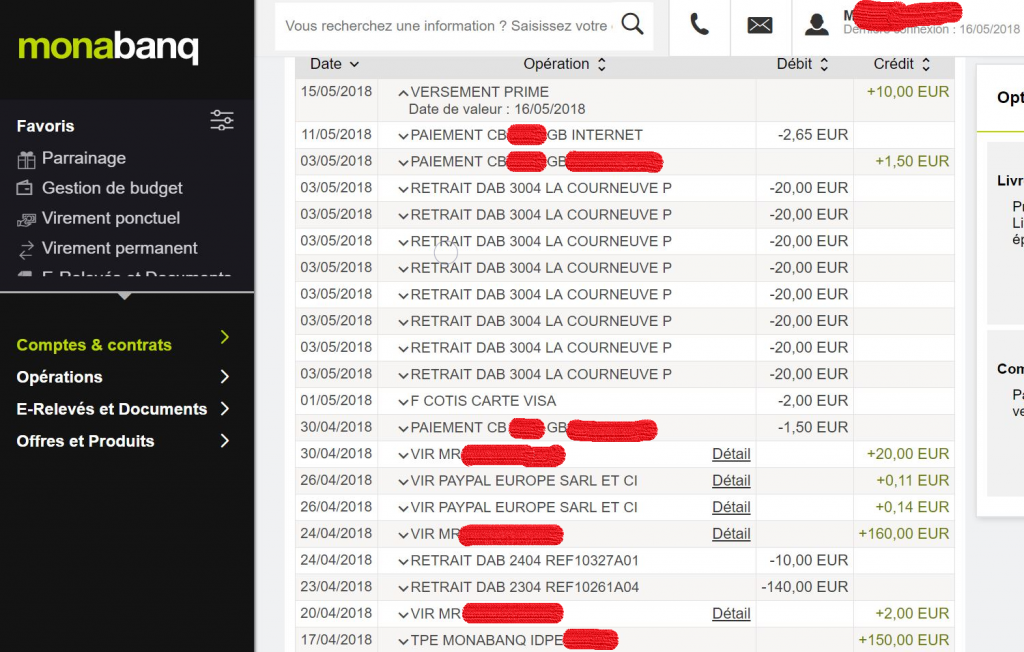Open Détail for the +0,14 EUR PayPal transfer
1024x652 pixels.
[x=731, y=508]
